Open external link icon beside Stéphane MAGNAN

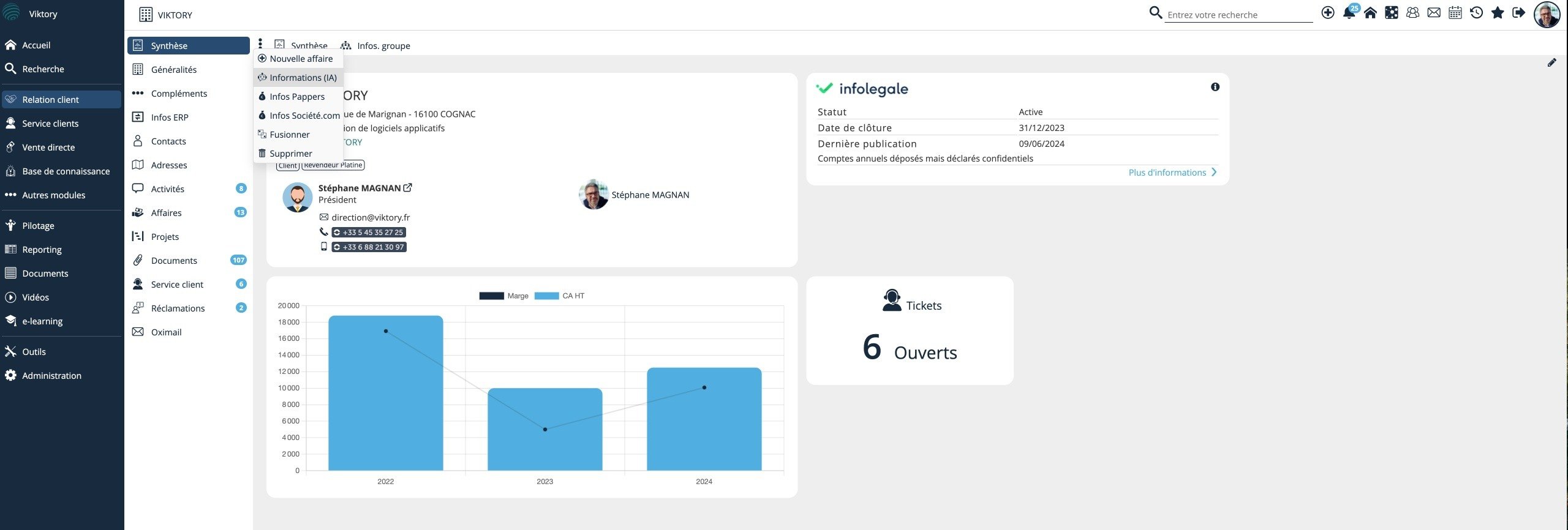[x=408, y=188]
